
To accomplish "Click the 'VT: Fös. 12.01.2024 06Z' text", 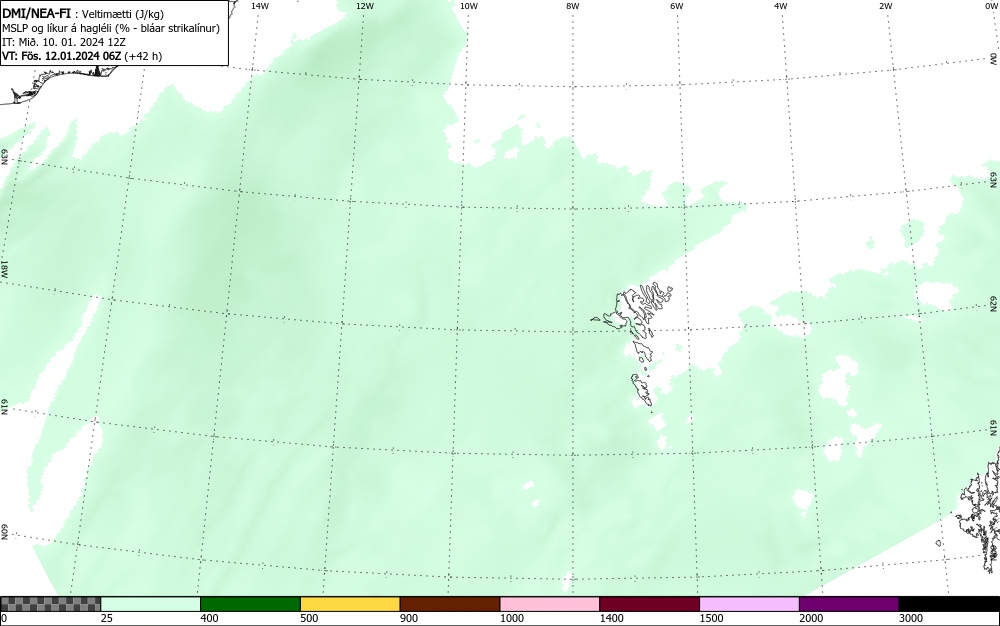I will coord(61,56).
